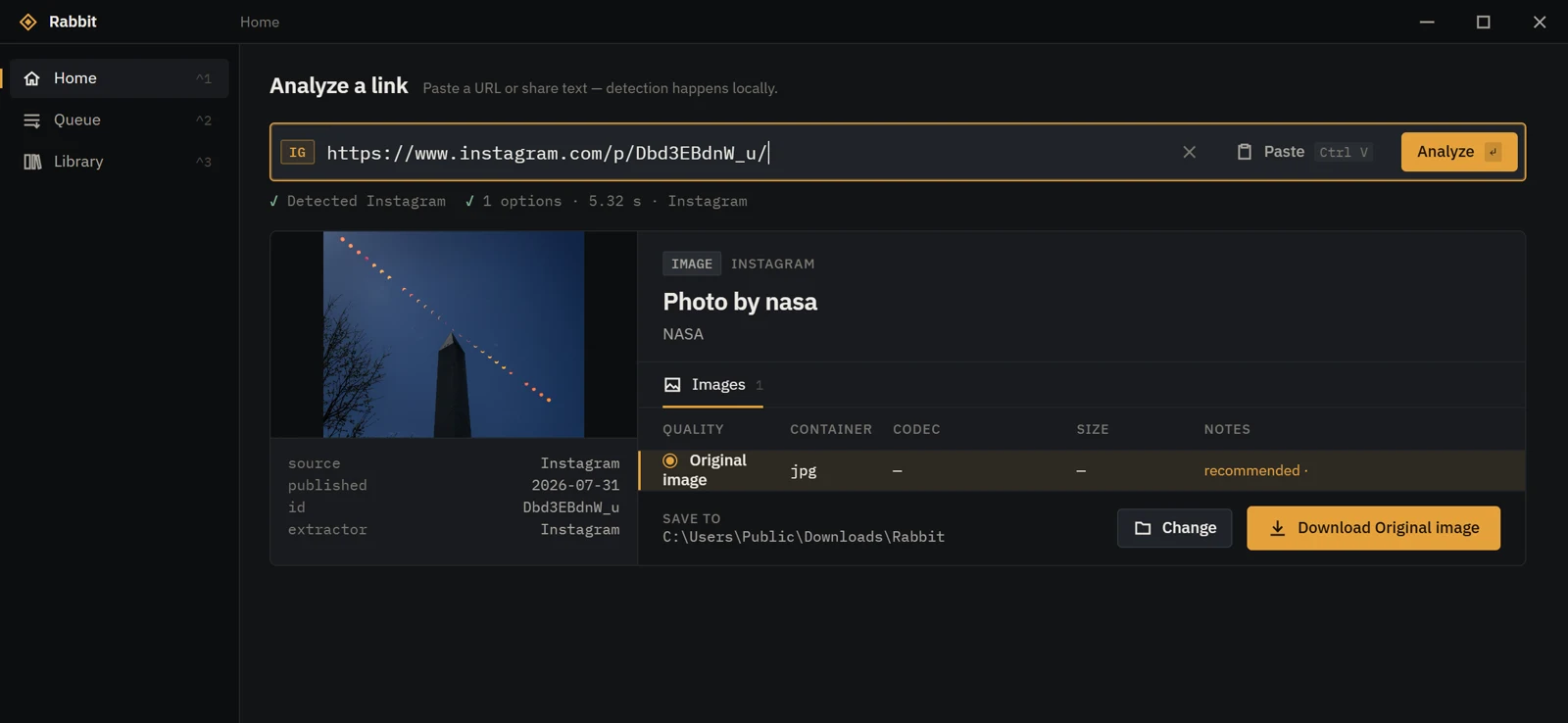The width and height of the screenshot is (1568, 723).
Task: Click the Change folder button
Action: coord(1174,528)
